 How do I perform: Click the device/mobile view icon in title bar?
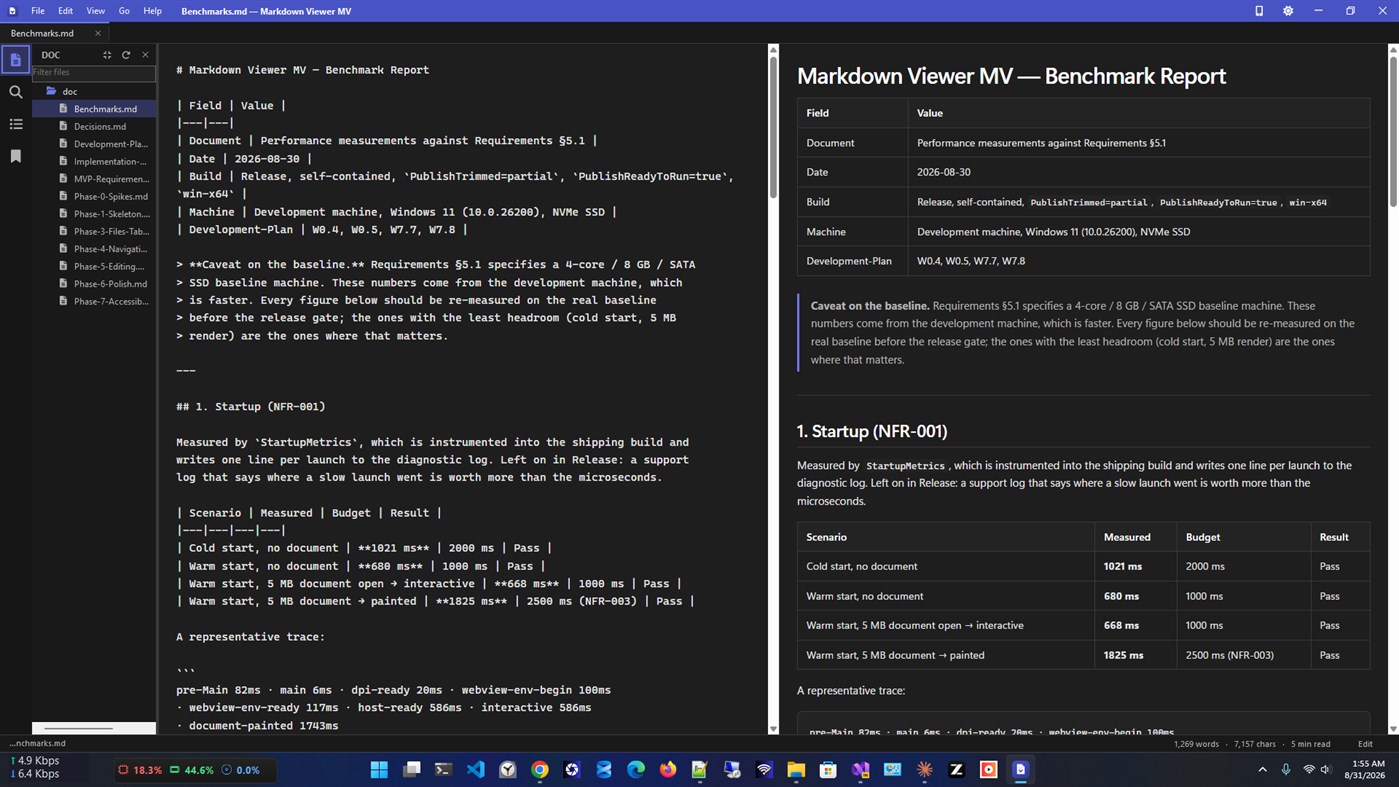(1259, 11)
